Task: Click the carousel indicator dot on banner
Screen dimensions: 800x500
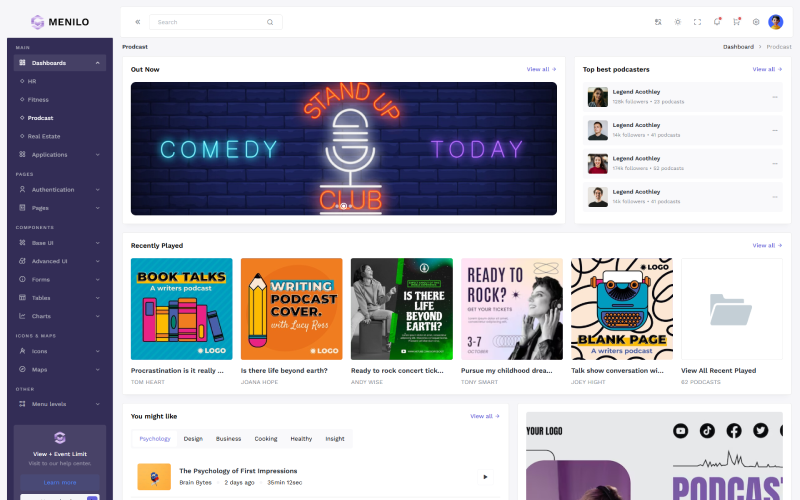Action: tap(344, 206)
